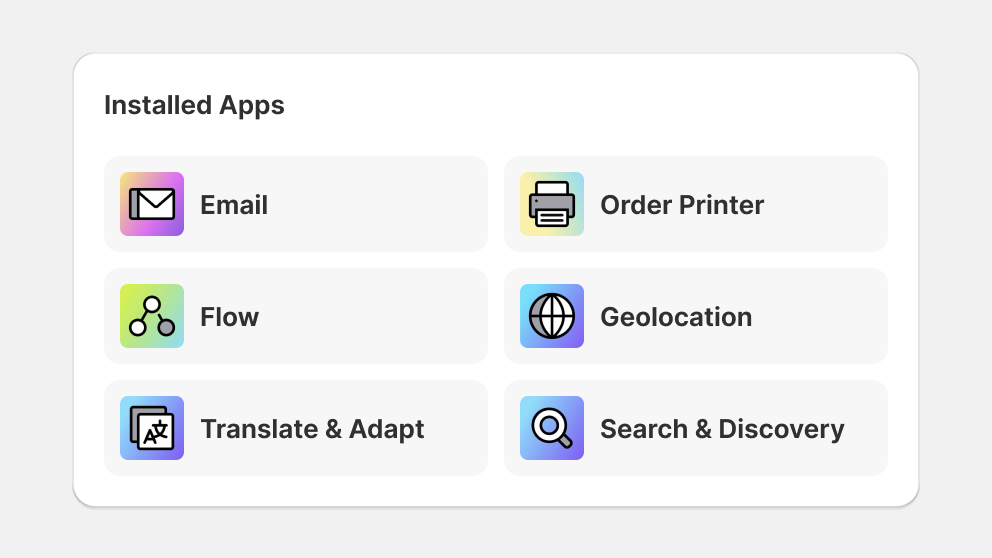Select the Search & Discovery magnifier icon
The height and width of the screenshot is (558, 992).
(x=552, y=428)
